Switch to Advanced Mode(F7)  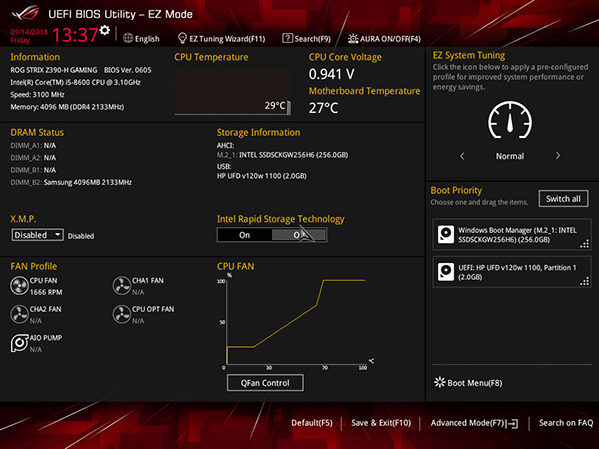474,423
